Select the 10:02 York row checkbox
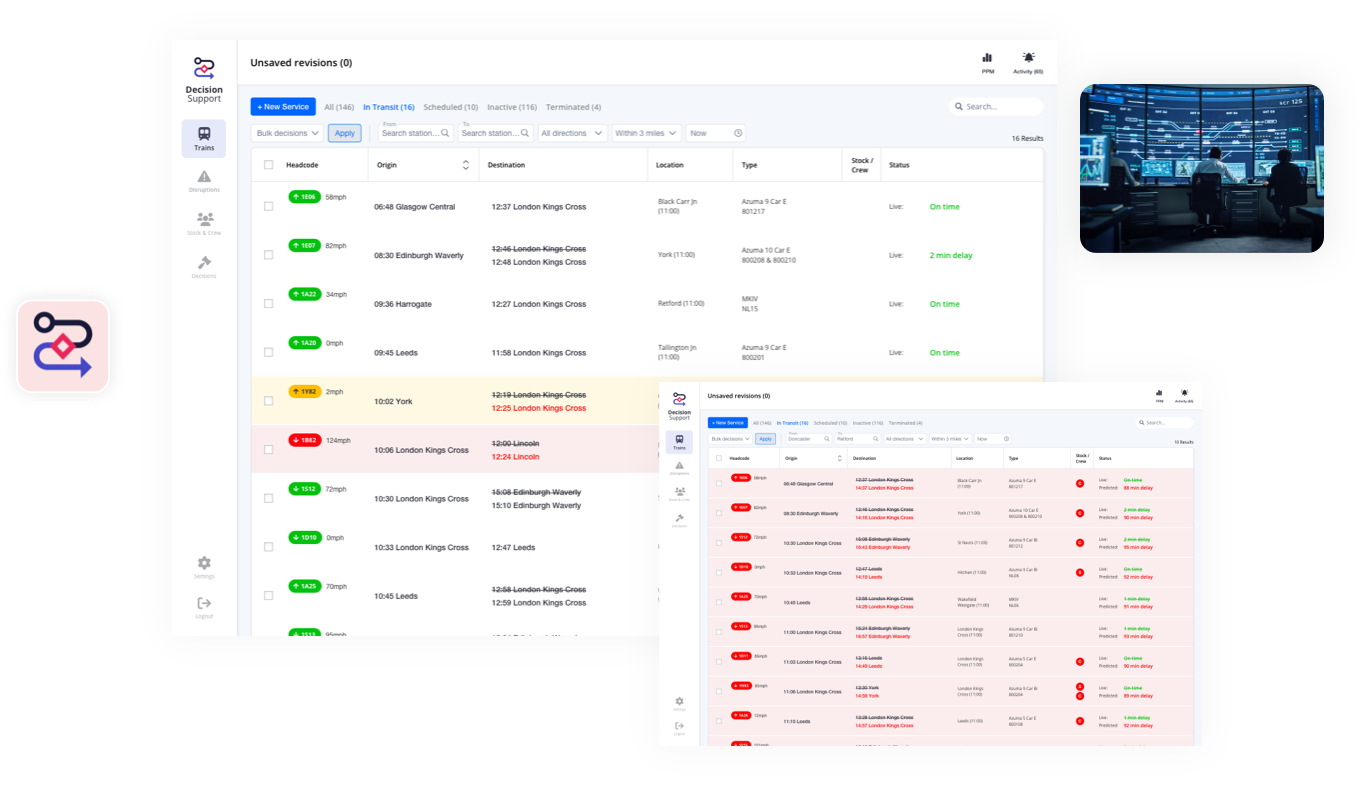This screenshot has width=1364, height=786. (268, 401)
